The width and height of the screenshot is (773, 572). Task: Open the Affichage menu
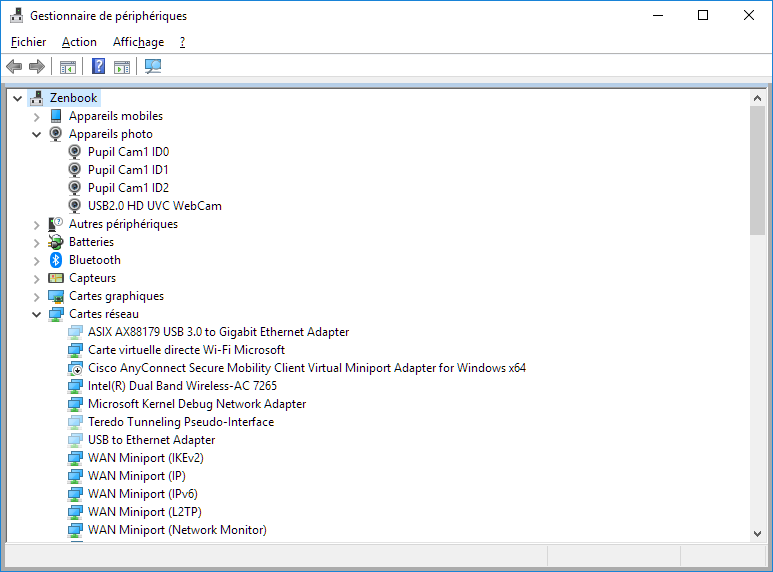139,42
